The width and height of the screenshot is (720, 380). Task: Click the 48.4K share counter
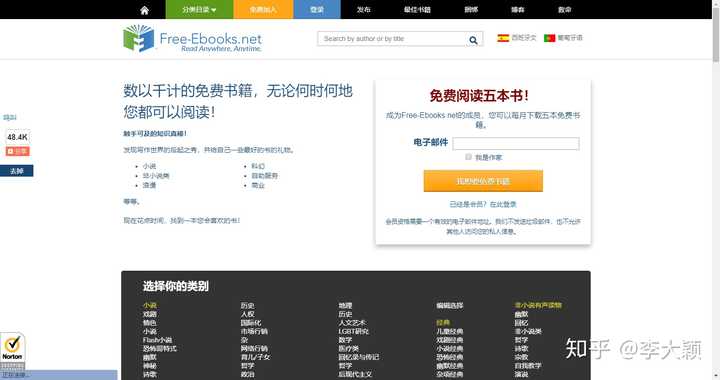[x=17, y=137]
